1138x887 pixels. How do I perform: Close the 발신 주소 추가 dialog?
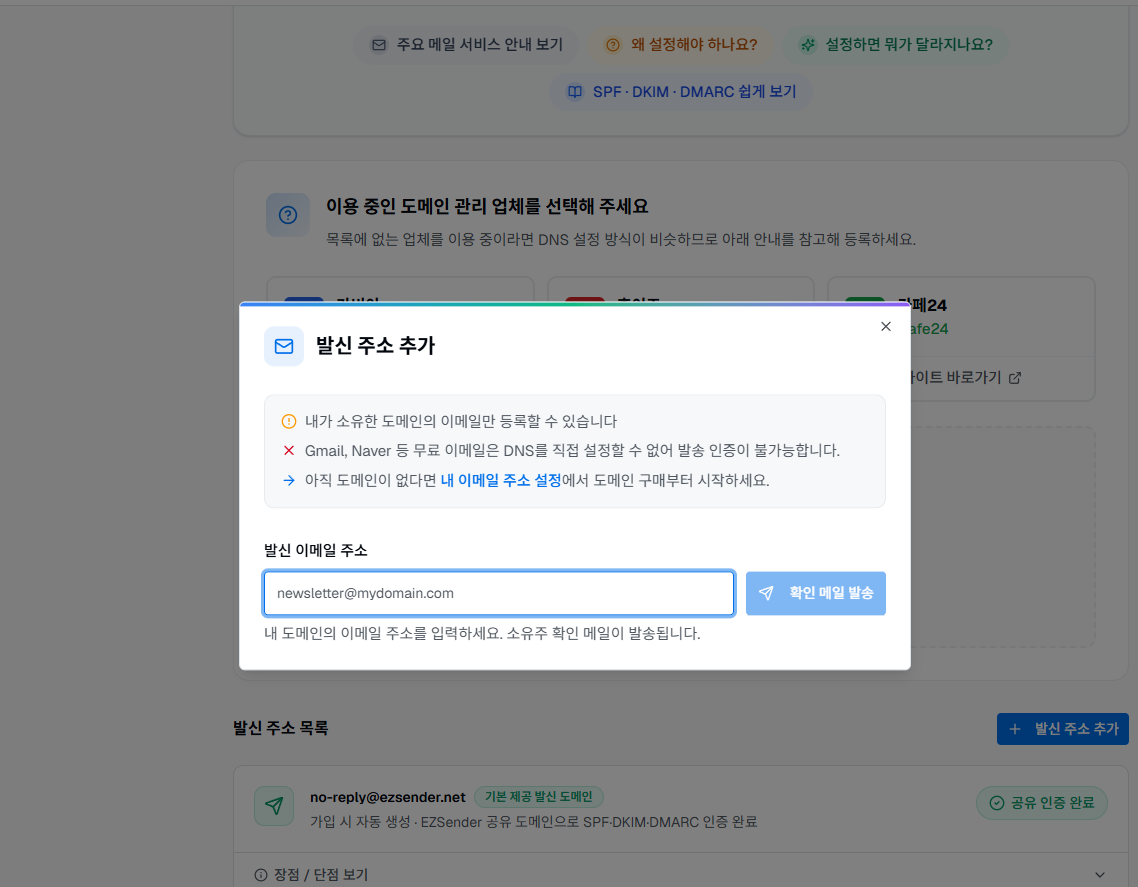pos(885,327)
